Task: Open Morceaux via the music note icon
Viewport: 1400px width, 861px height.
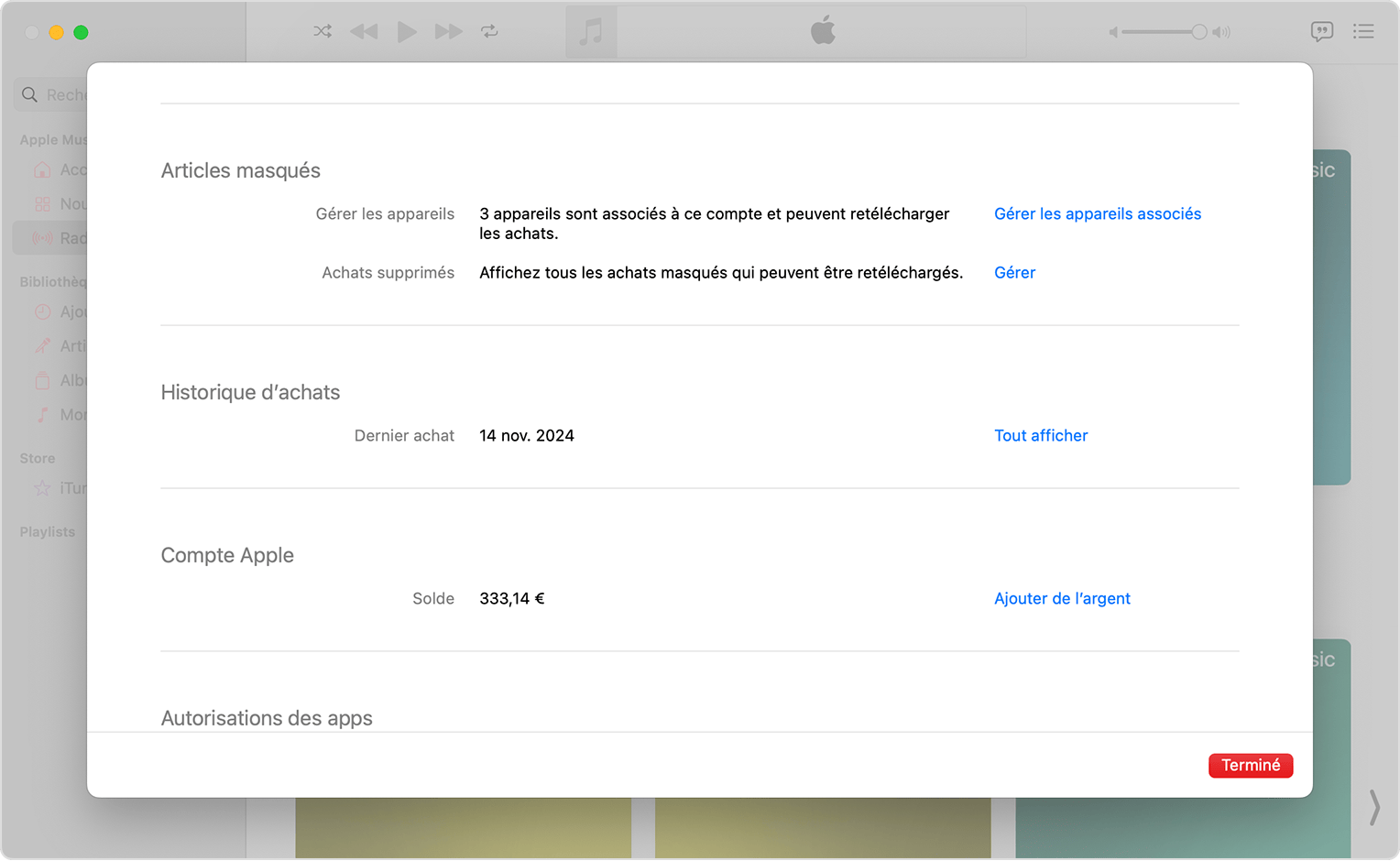Action: (42, 414)
